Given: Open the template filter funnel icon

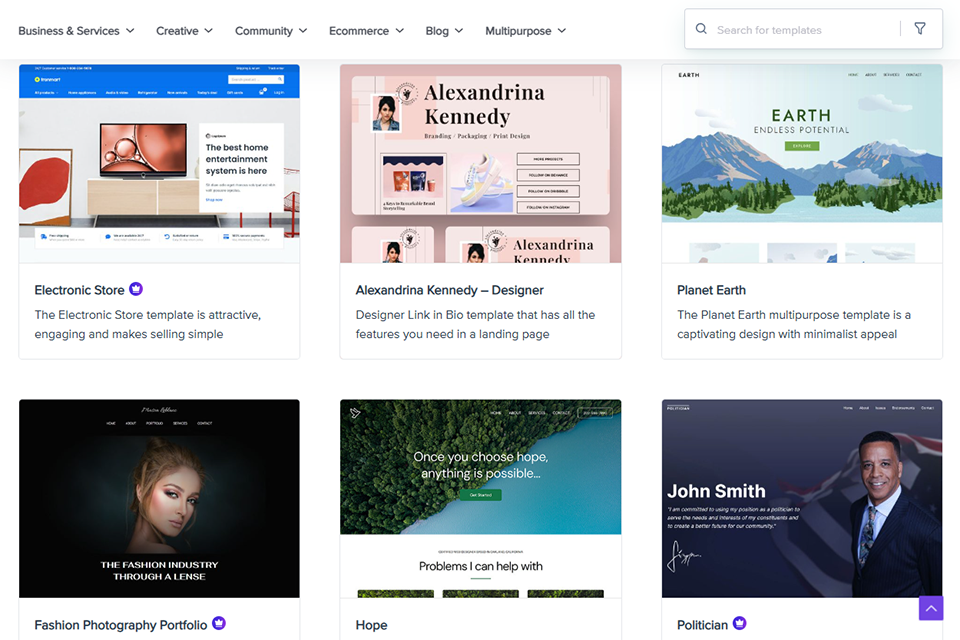Looking at the screenshot, I should click(x=920, y=28).
